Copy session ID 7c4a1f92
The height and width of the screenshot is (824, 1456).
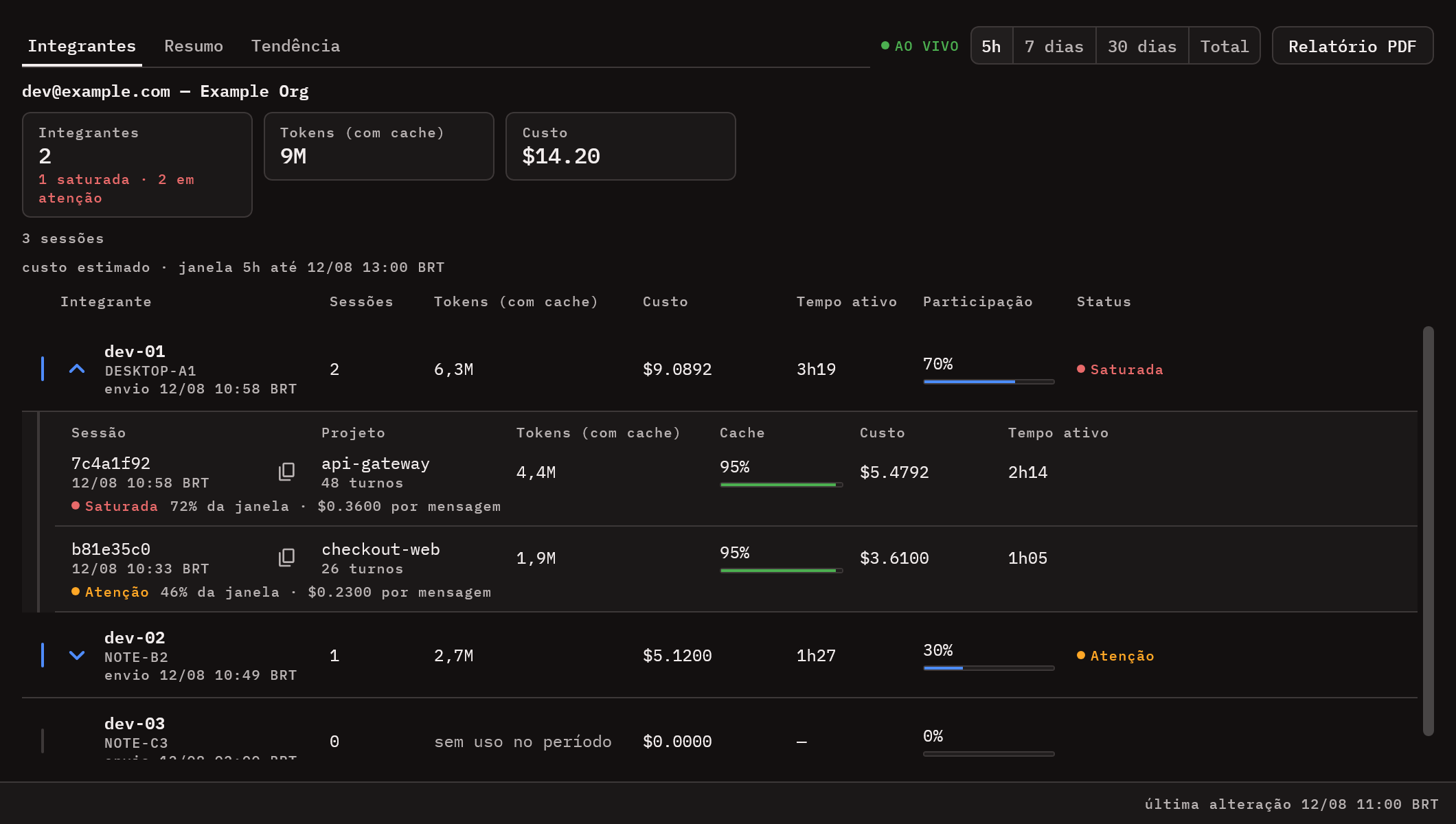[x=286, y=472]
